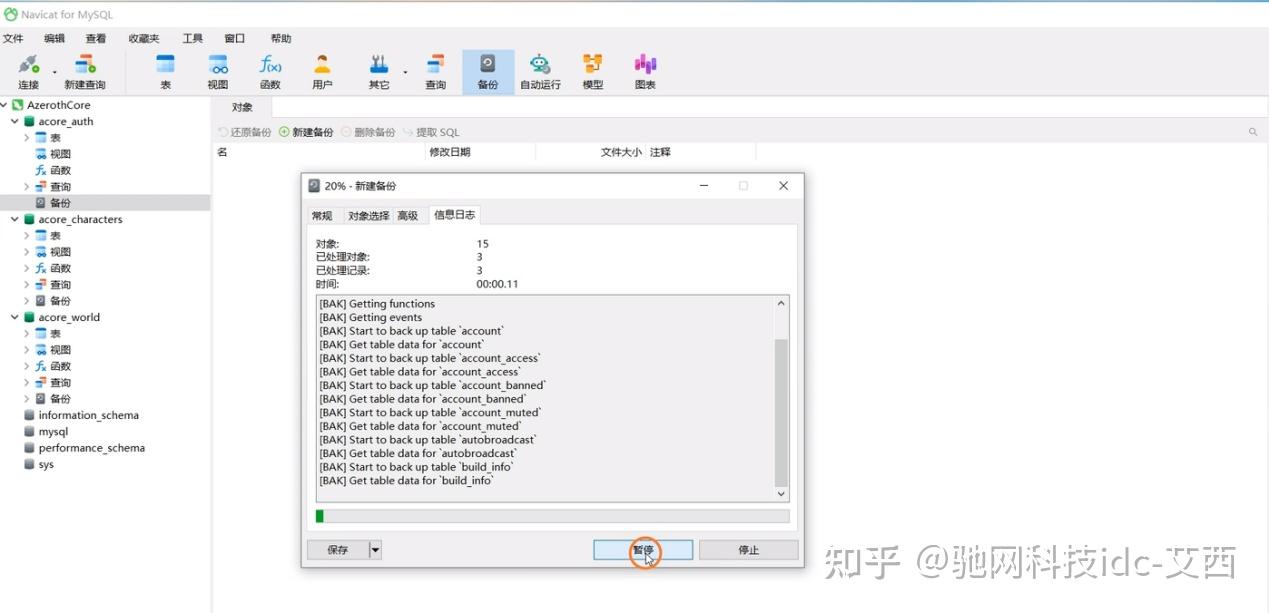Click the log scrollbar down arrow
The image size is (1269, 613).
(782, 492)
